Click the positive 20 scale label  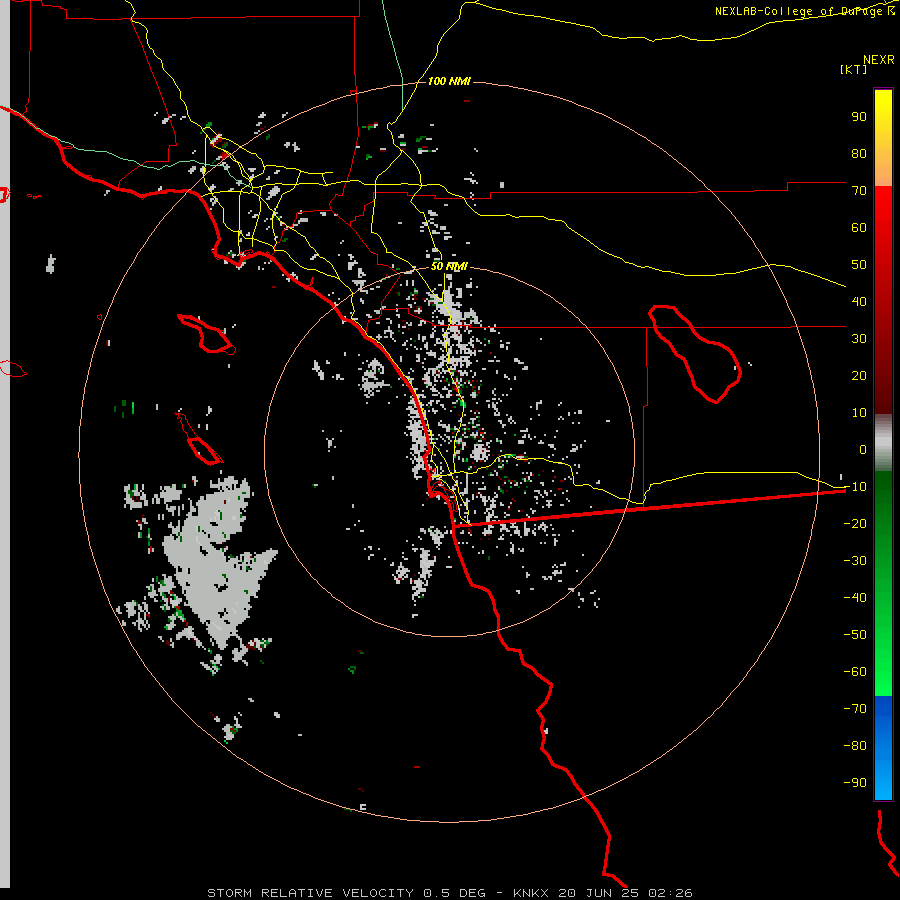coord(859,375)
